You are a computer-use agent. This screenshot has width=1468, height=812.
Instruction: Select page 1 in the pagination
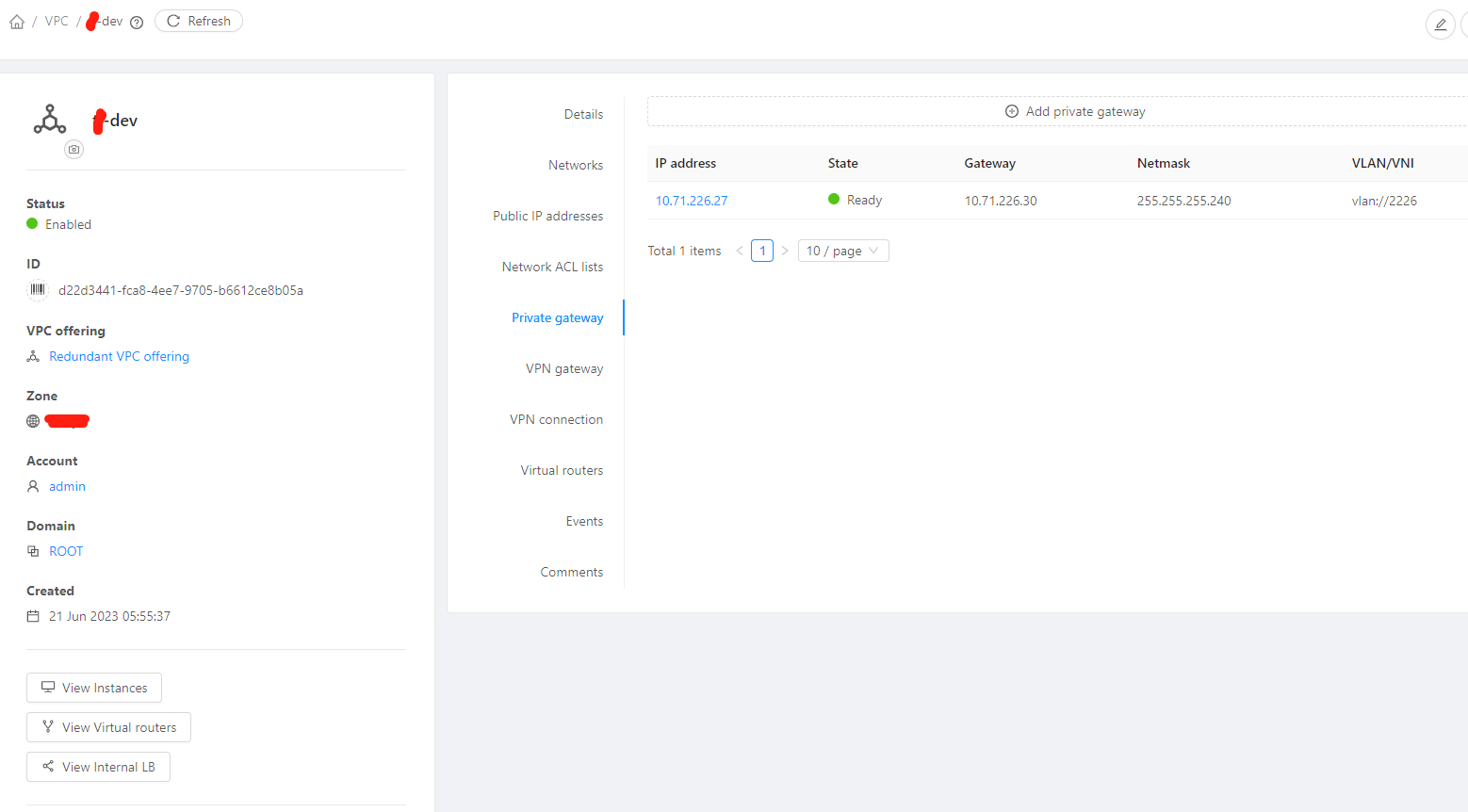762,250
